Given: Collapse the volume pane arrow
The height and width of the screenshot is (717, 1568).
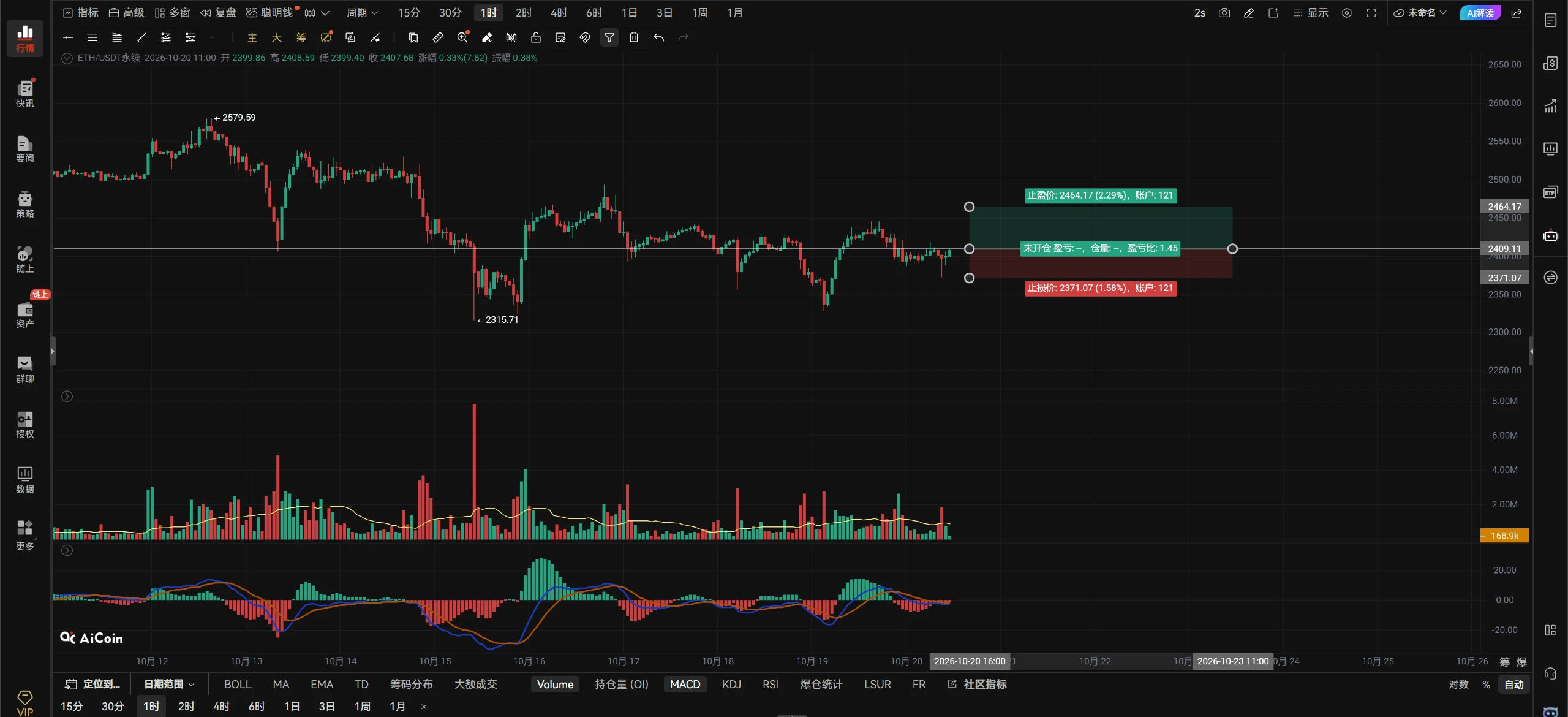Looking at the screenshot, I should point(67,396).
